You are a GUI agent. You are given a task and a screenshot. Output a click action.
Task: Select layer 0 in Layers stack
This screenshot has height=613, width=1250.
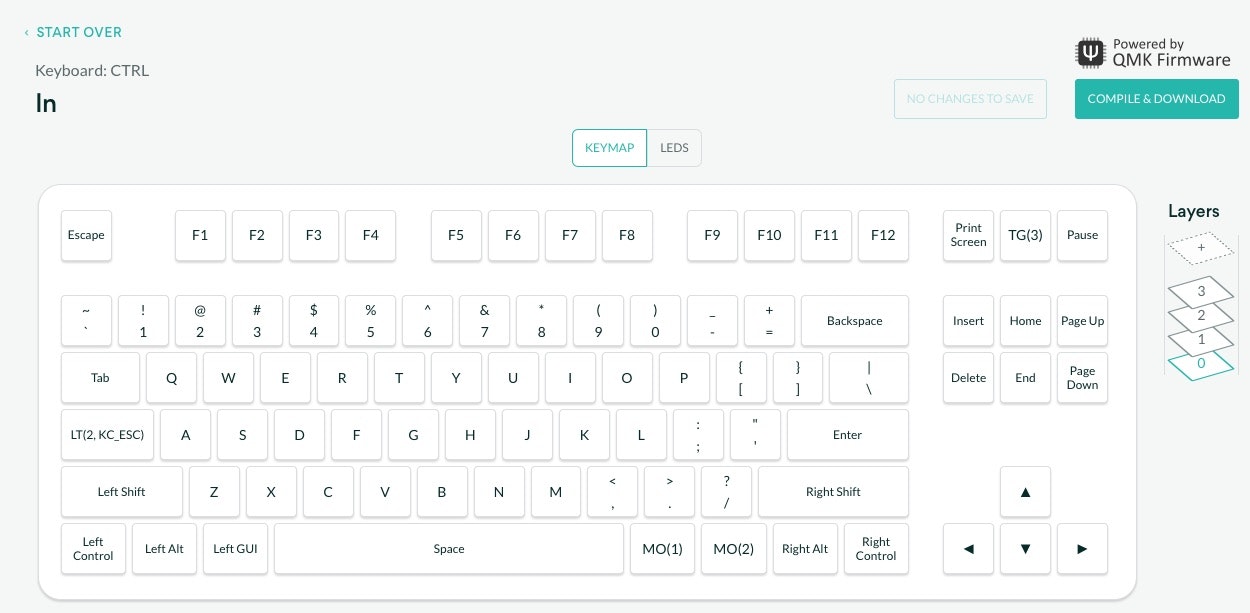1201,364
